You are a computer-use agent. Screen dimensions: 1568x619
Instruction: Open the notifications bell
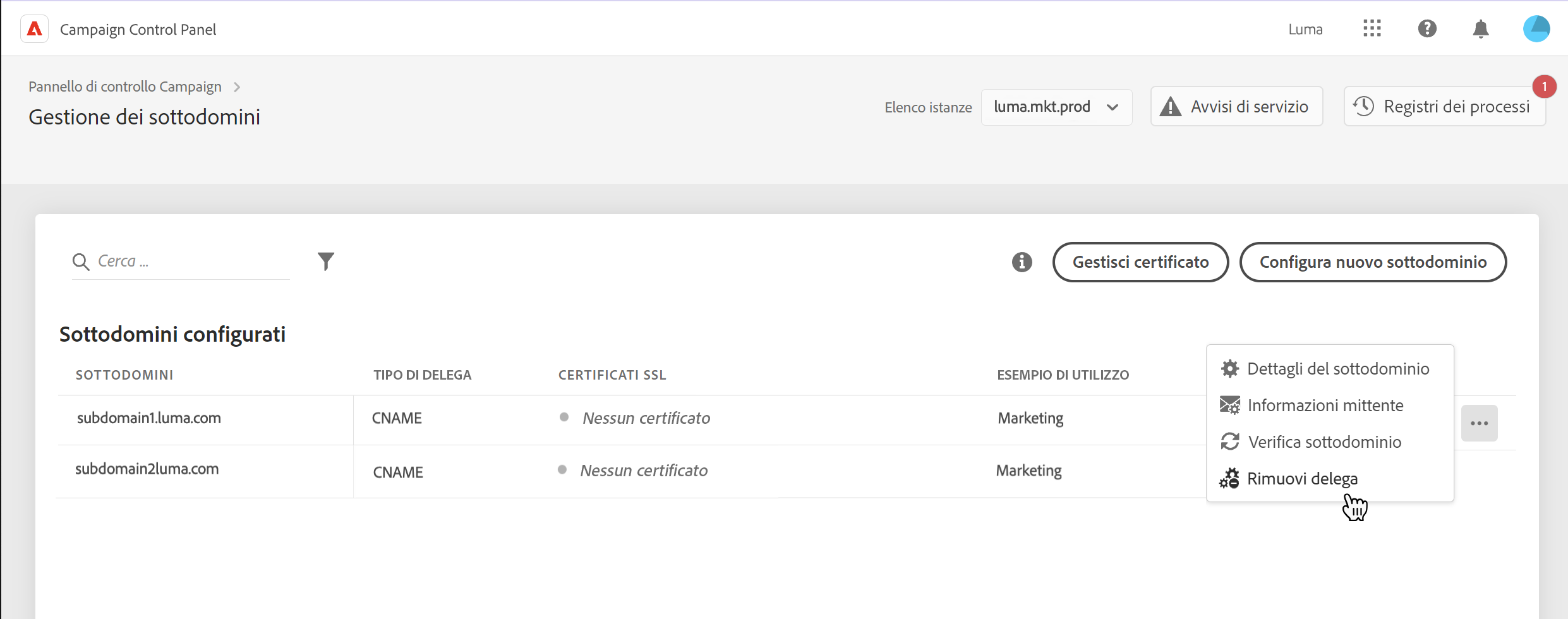coord(1481,28)
